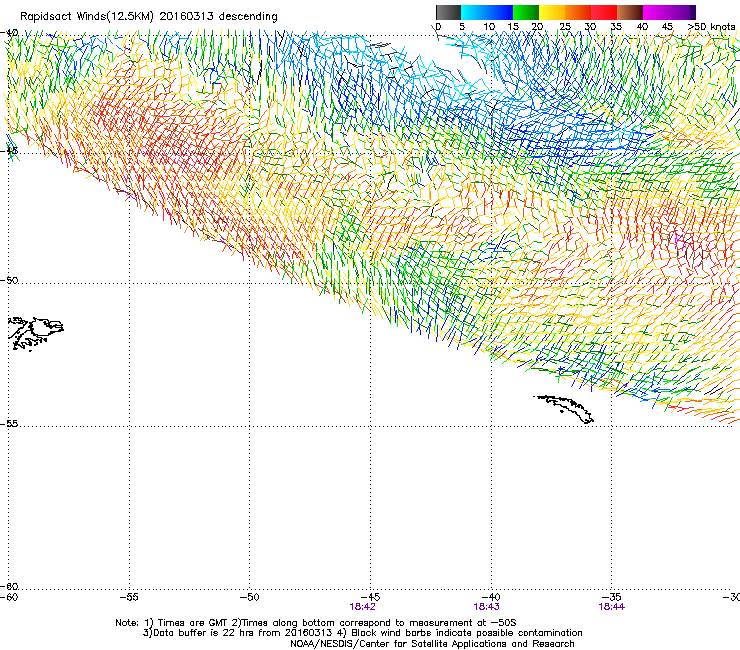740x650 pixels.
Task: Click the pass time label 18:42
Action: (x=362, y=607)
